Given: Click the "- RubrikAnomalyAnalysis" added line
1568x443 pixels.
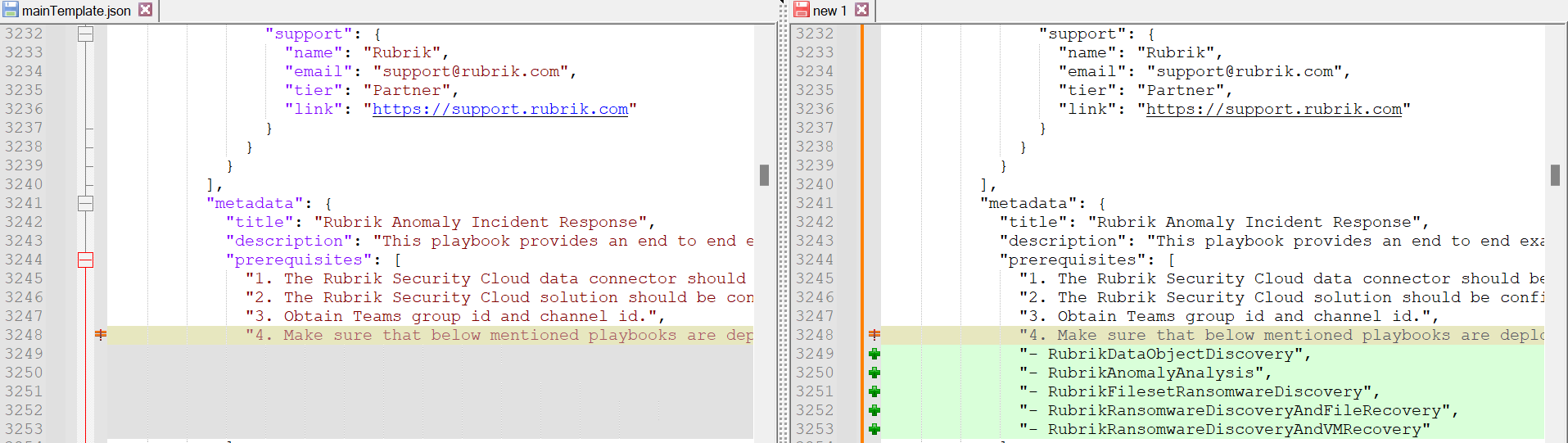Looking at the screenshot, I should [1145, 373].
